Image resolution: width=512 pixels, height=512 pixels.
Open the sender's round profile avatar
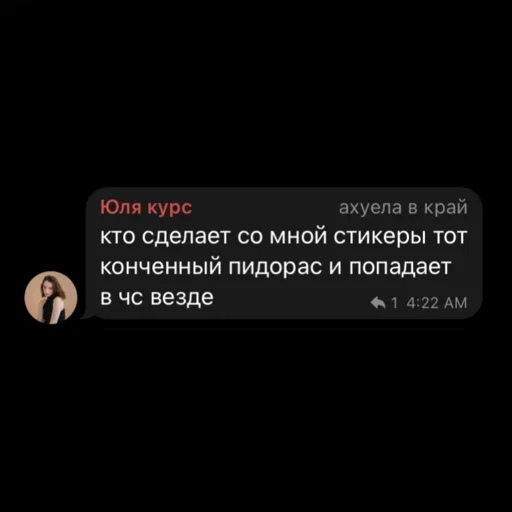[x=51, y=297]
